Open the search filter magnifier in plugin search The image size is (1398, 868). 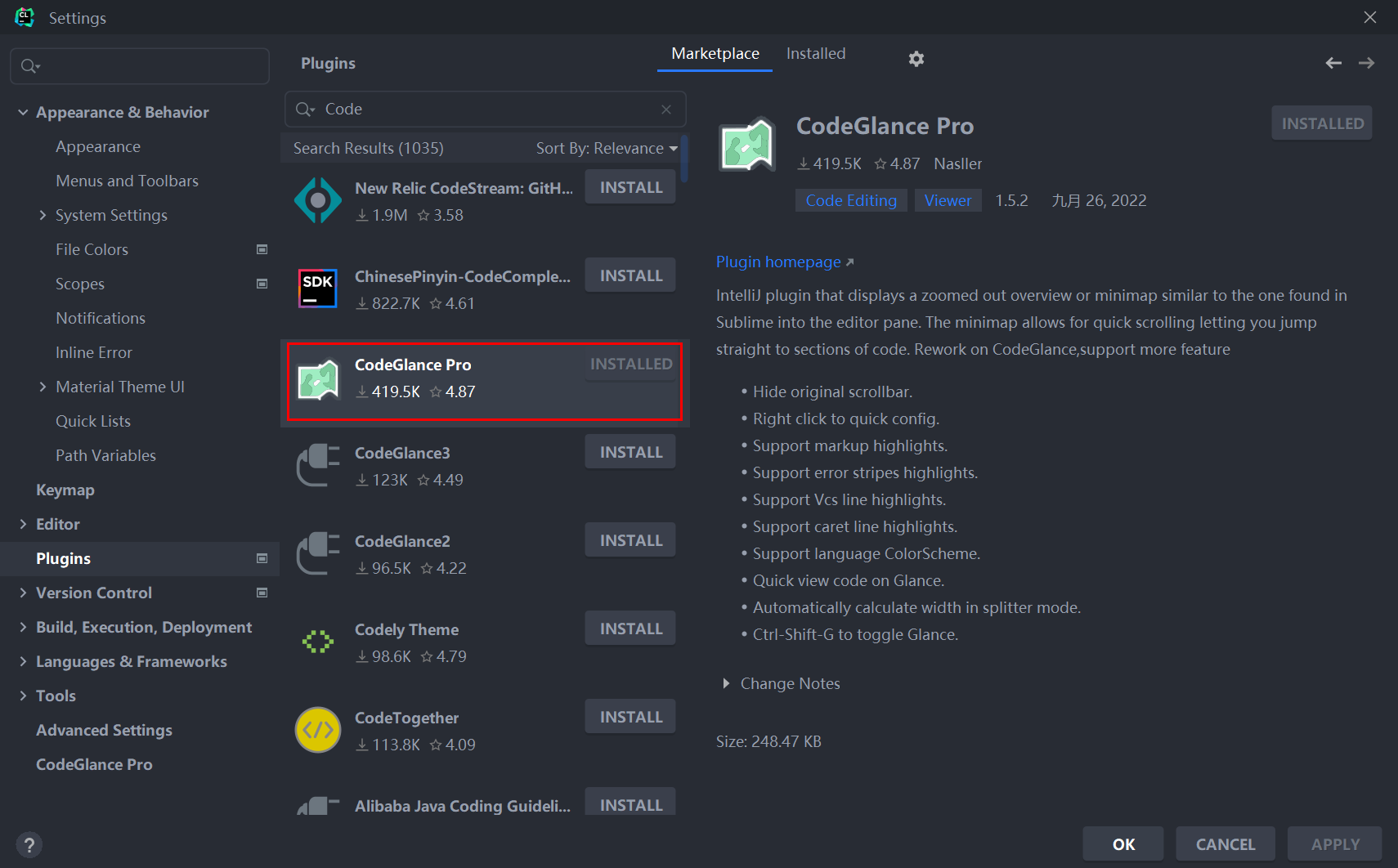click(x=305, y=109)
